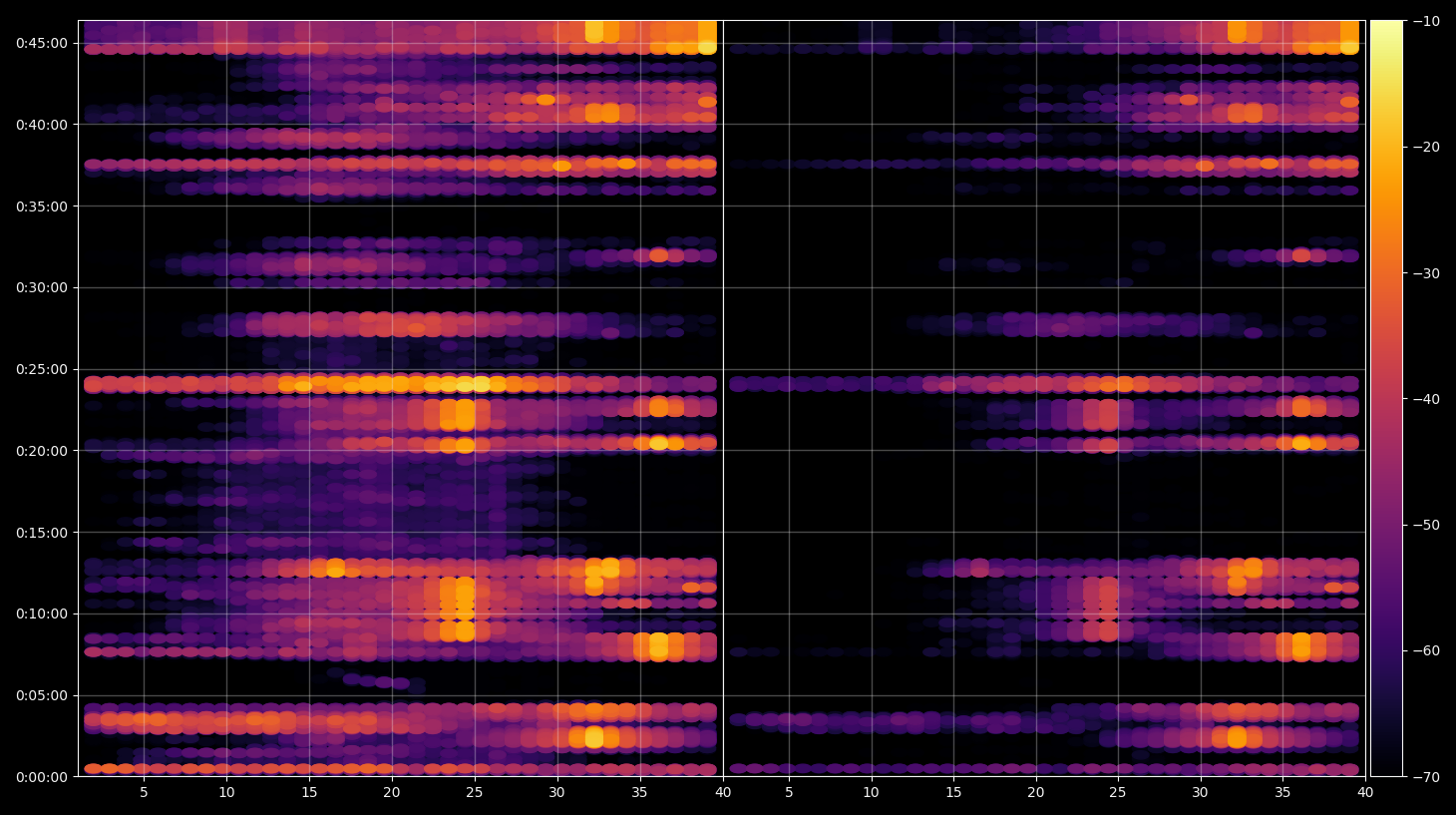1456x815 pixels.
Task: Click x-axis label 35 under the left panel
Action: coord(639,793)
